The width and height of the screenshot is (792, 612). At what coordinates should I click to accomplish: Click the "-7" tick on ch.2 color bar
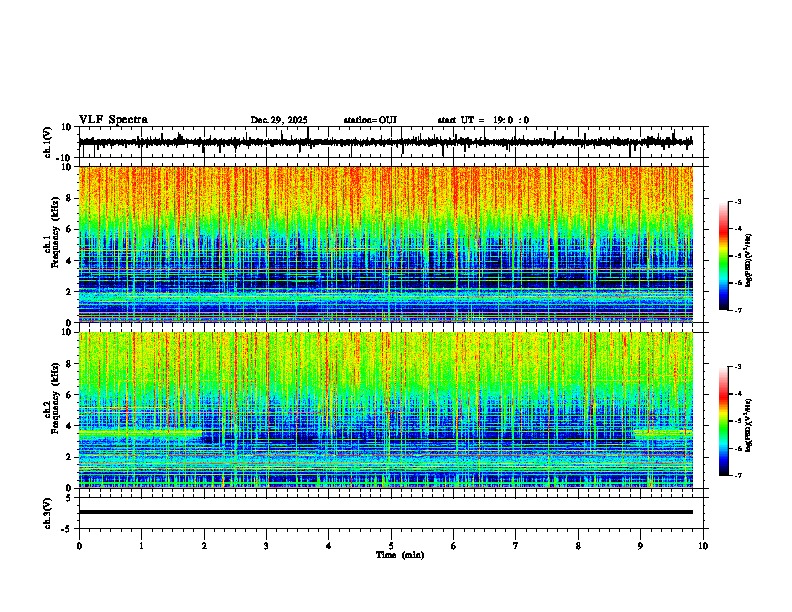pos(737,475)
